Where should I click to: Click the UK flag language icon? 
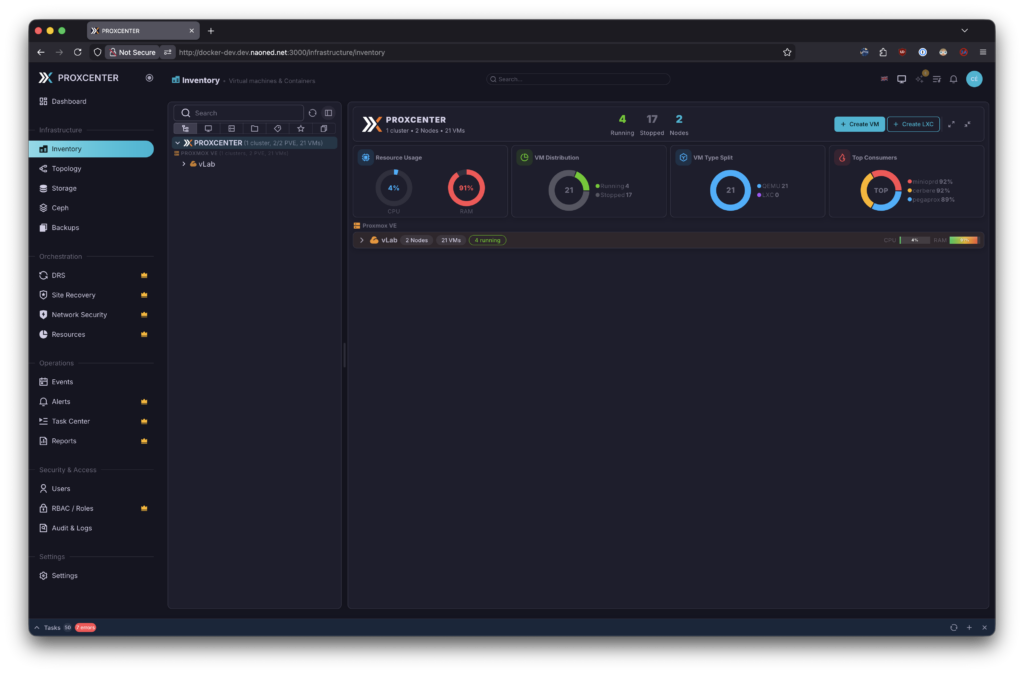[x=884, y=79]
